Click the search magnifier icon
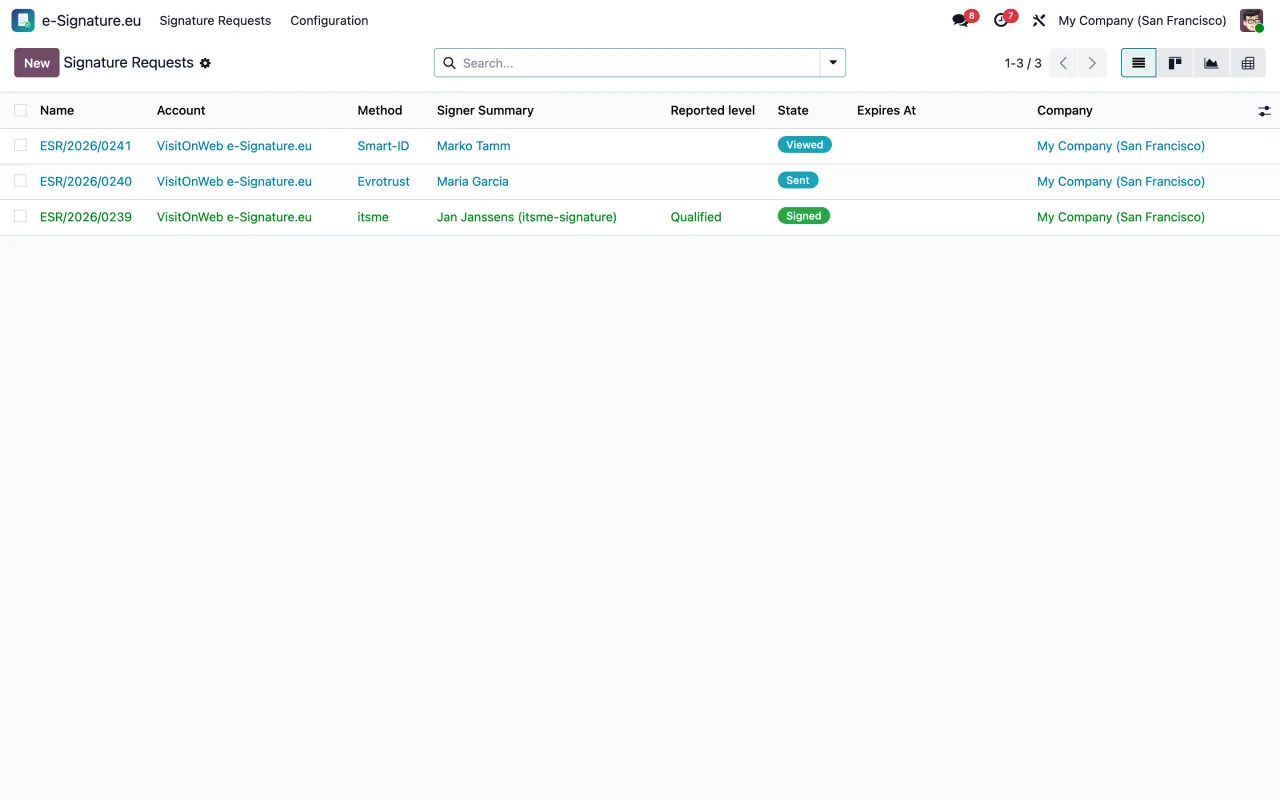 449,63
